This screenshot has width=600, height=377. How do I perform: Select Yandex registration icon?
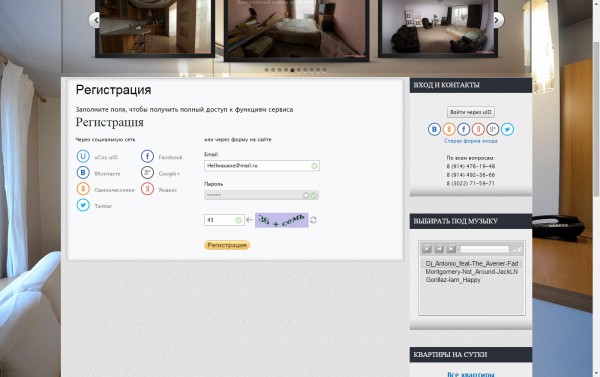[x=147, y=189]
